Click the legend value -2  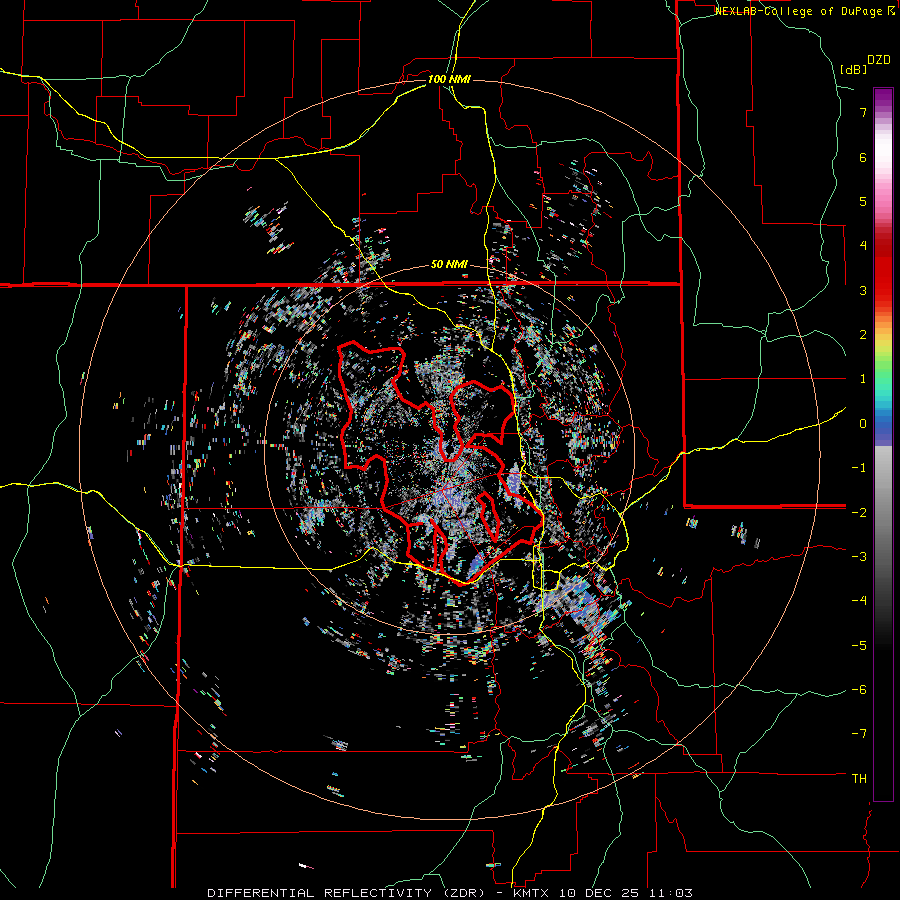[859, 512]
